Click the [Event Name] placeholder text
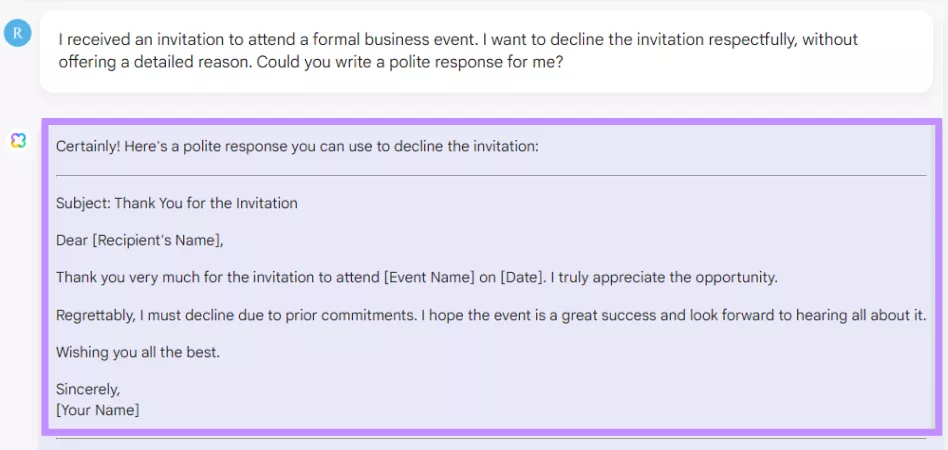Screen dimensions: 948x450 [429, 278]
